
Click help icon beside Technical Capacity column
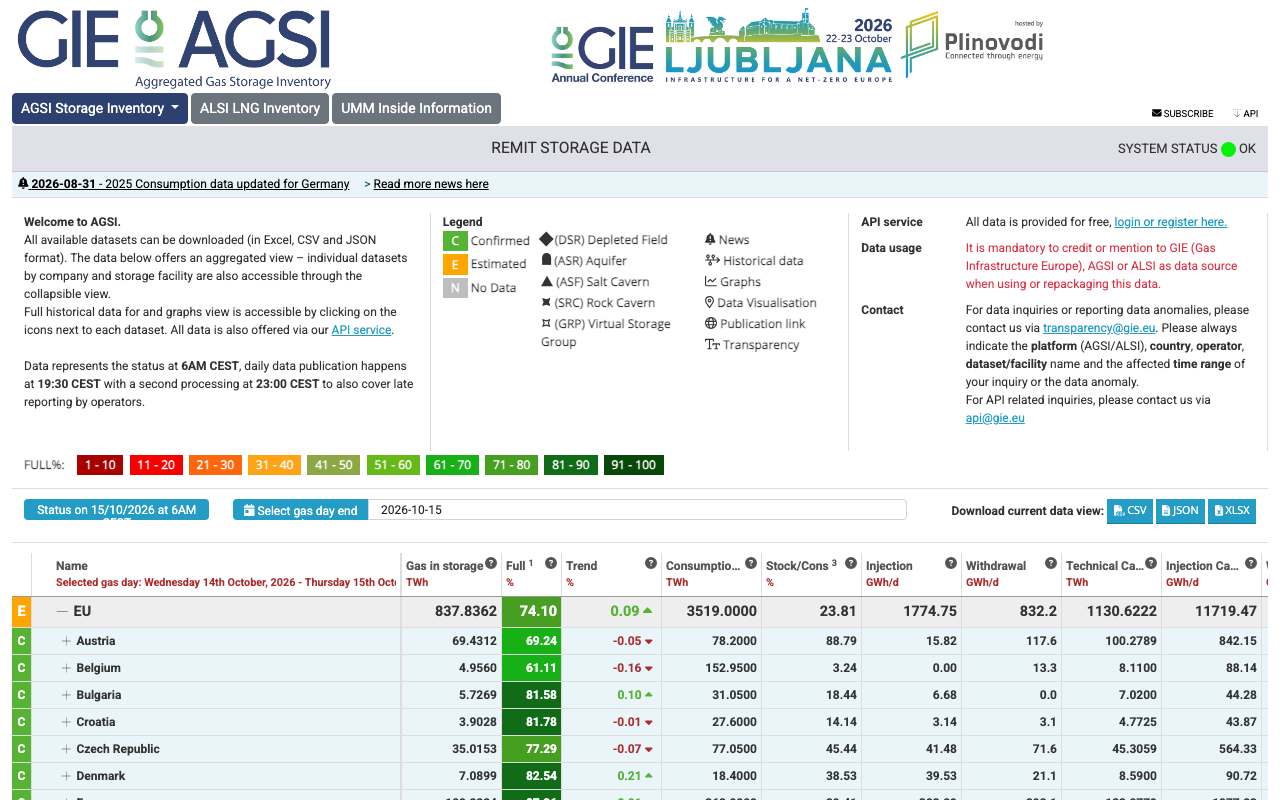click(x=1151, y=563)
